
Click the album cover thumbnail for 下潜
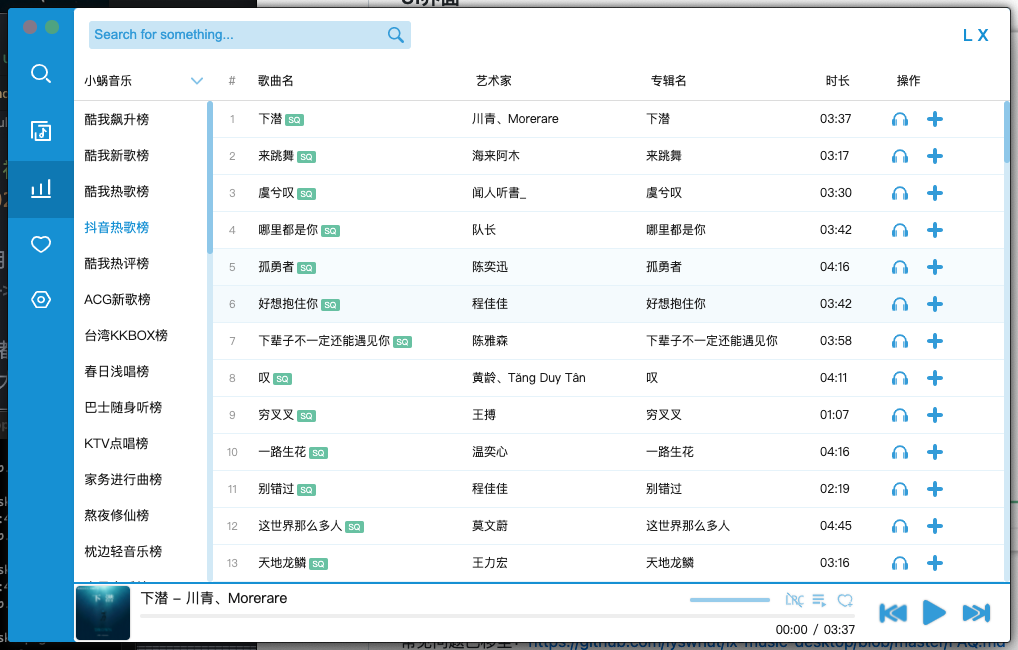point(103,613)
